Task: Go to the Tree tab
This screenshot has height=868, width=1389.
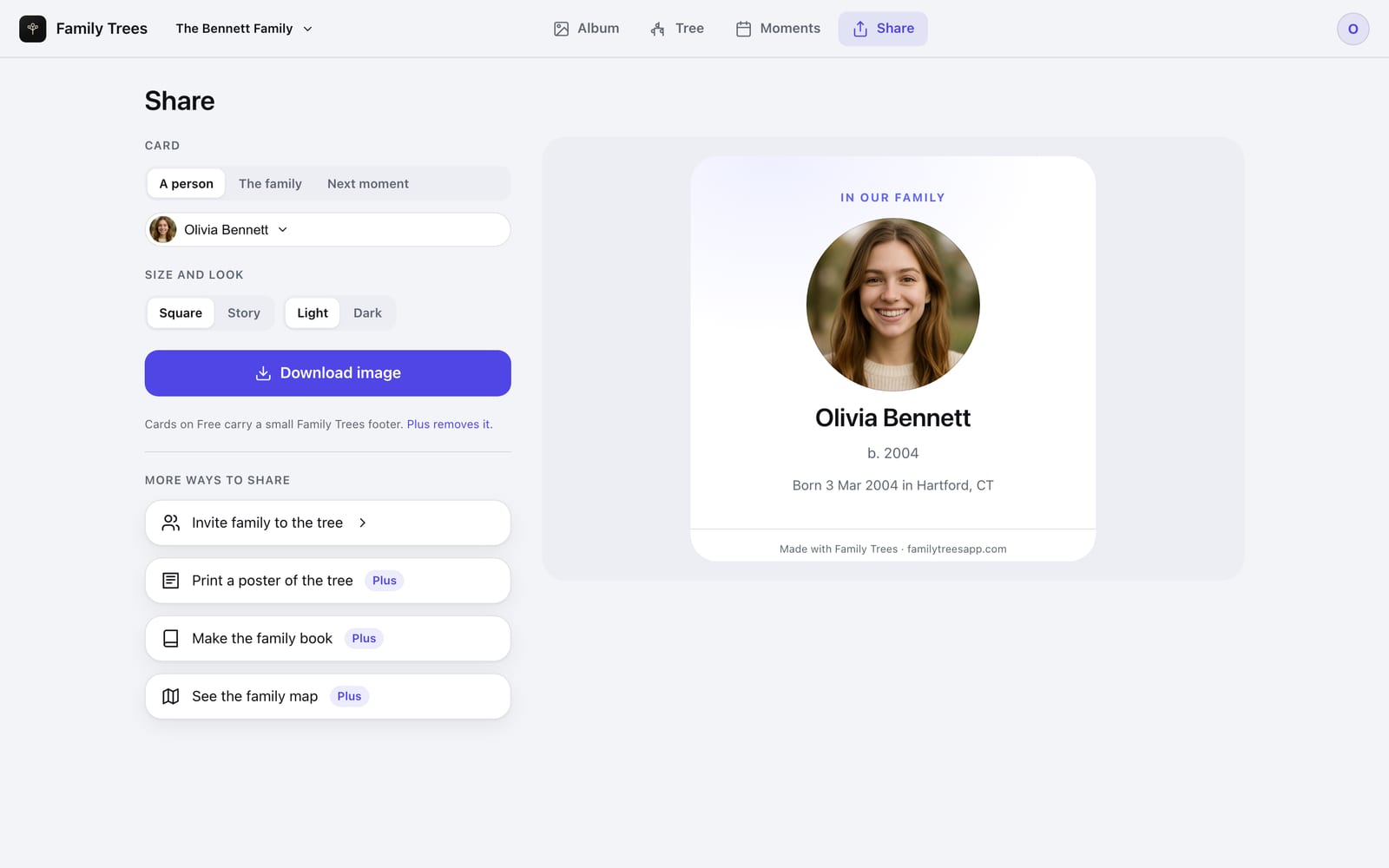Action: click(x=677, y=29)
